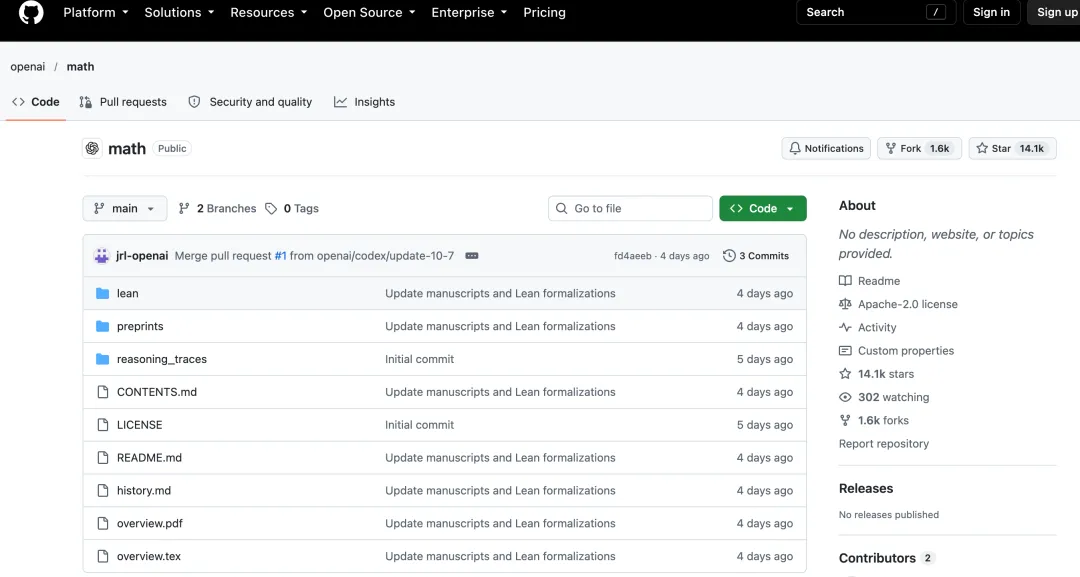Click the overview.tex file icon

pyautogui.click(x=103, y=556)
